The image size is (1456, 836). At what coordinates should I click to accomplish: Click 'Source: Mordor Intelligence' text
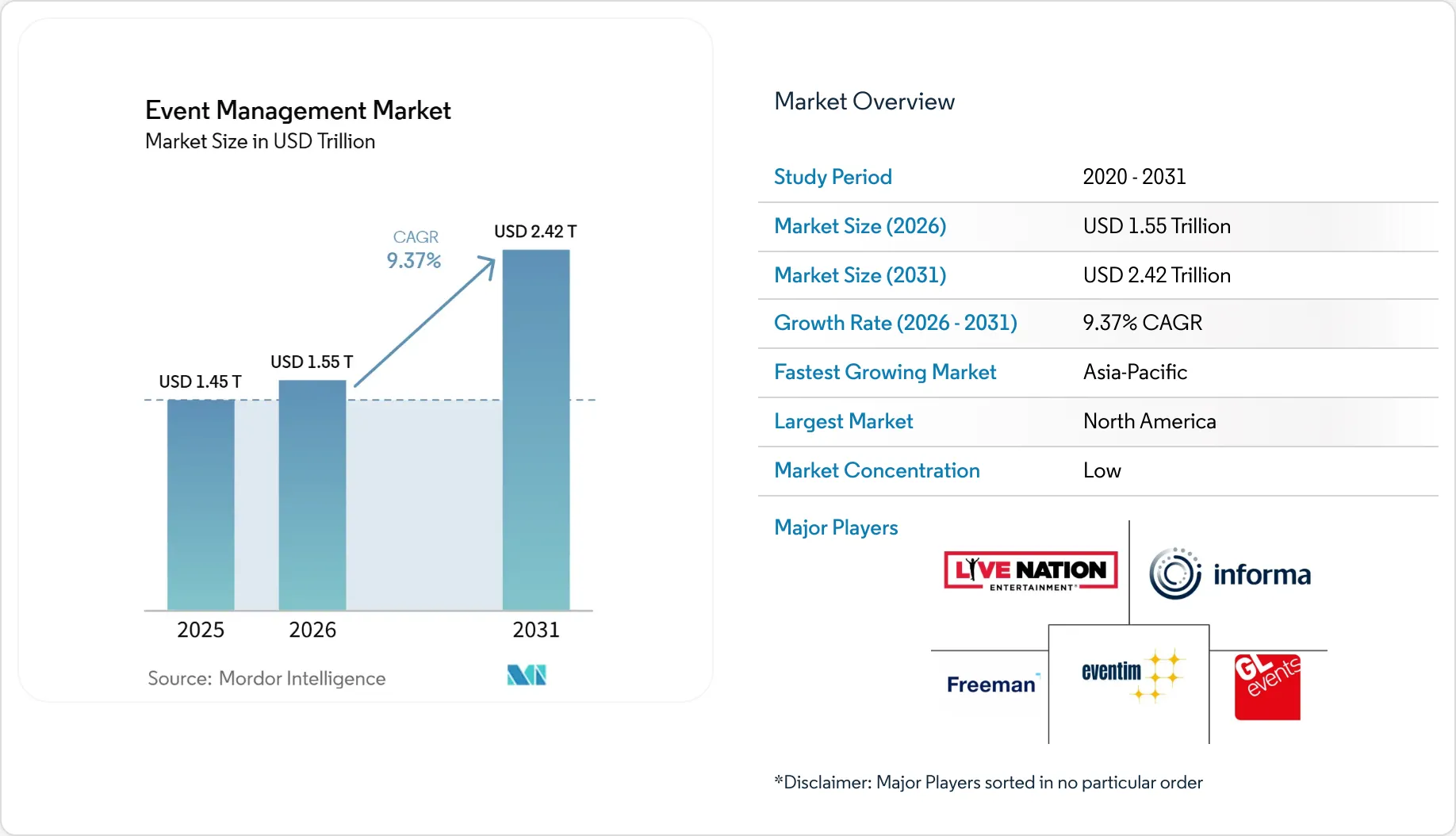(266, 678)
